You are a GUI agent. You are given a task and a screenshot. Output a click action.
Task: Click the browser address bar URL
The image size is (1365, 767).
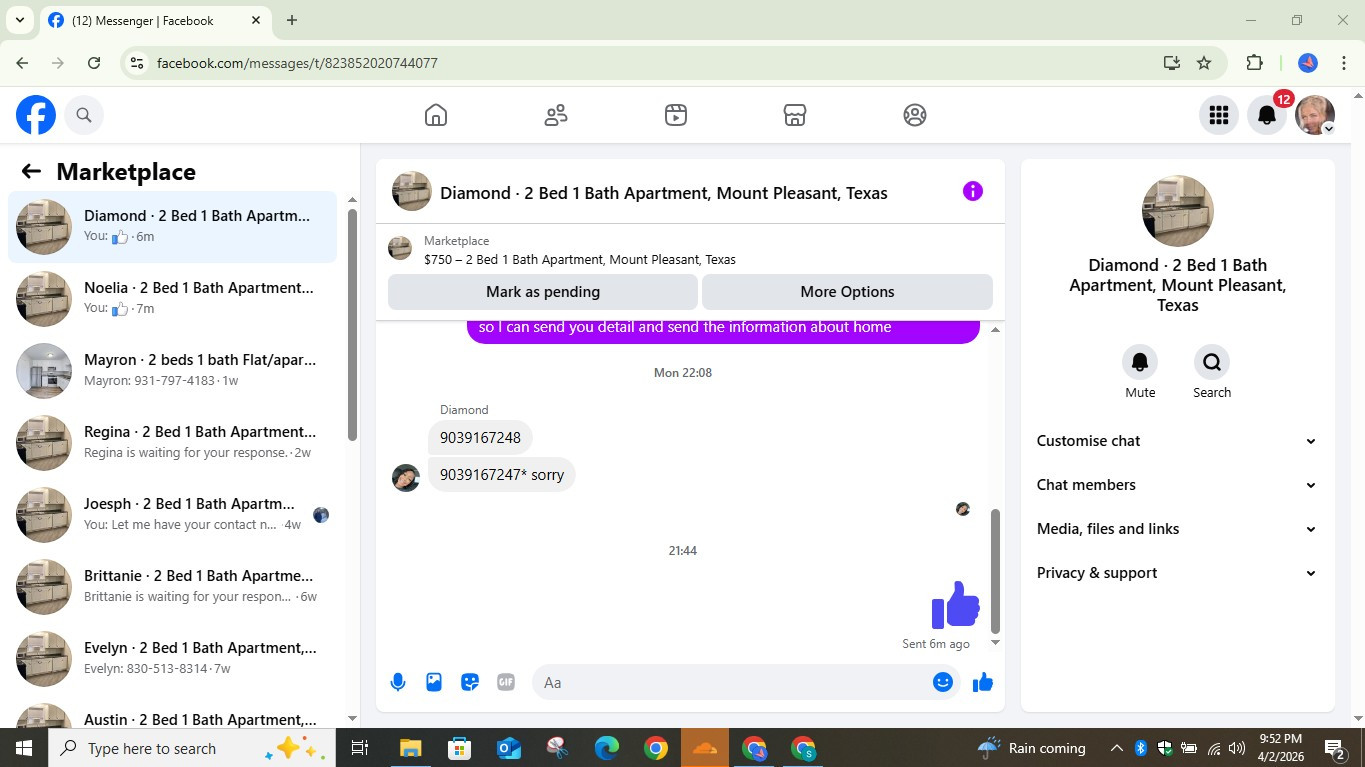tap(297, 63)
